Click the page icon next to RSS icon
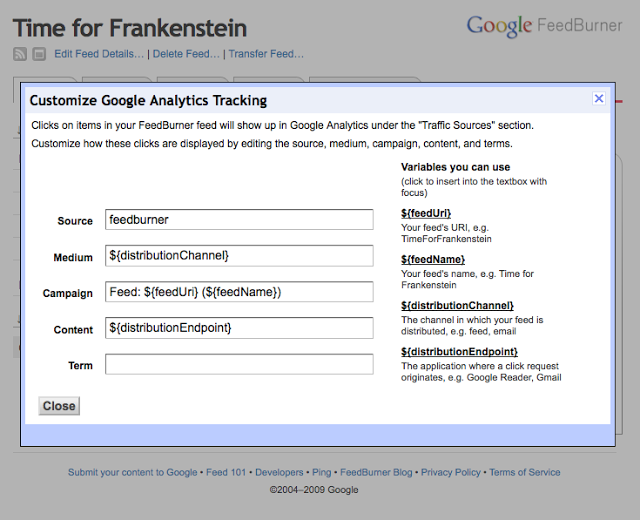The height and width of the screenshot is (520, 640). click(x=38, y=54)
